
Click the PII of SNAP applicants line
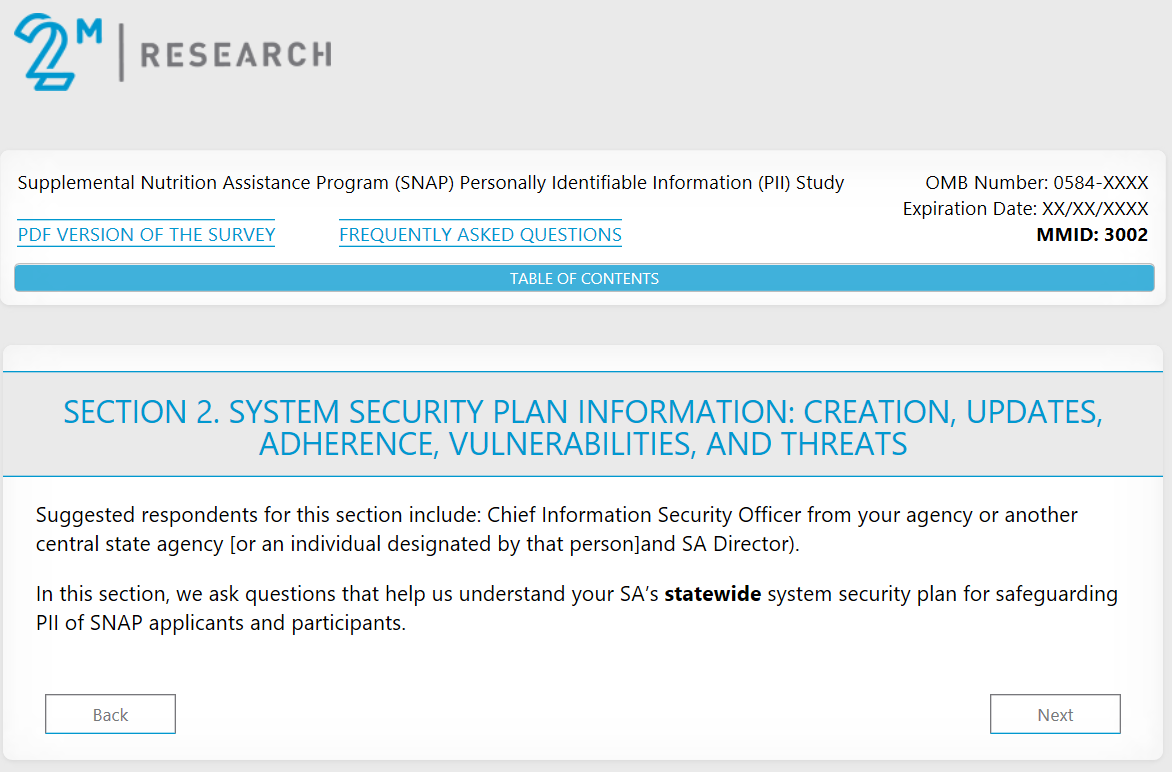tap(220, 625)
